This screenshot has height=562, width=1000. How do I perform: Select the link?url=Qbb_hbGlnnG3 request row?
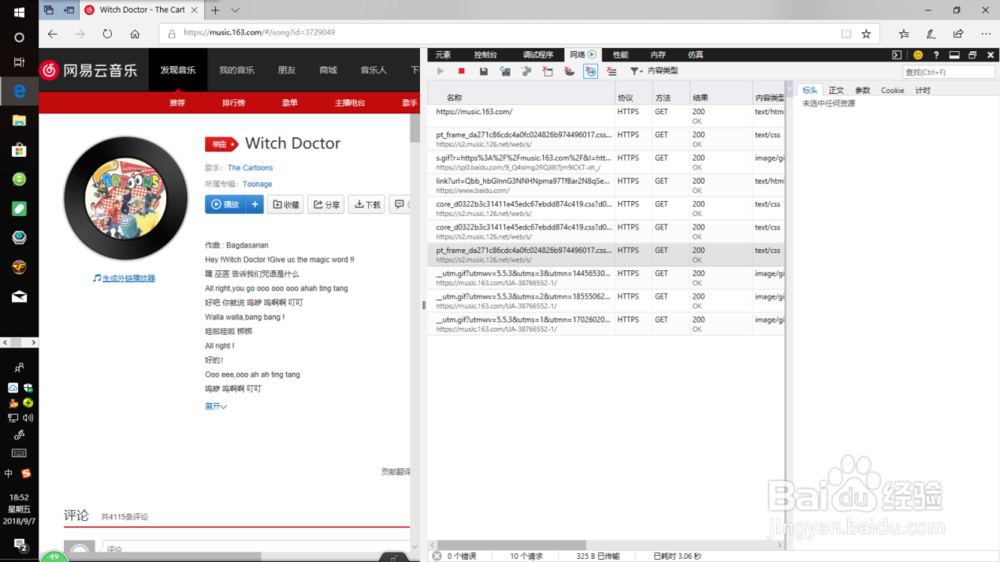(x=606, y=185)
